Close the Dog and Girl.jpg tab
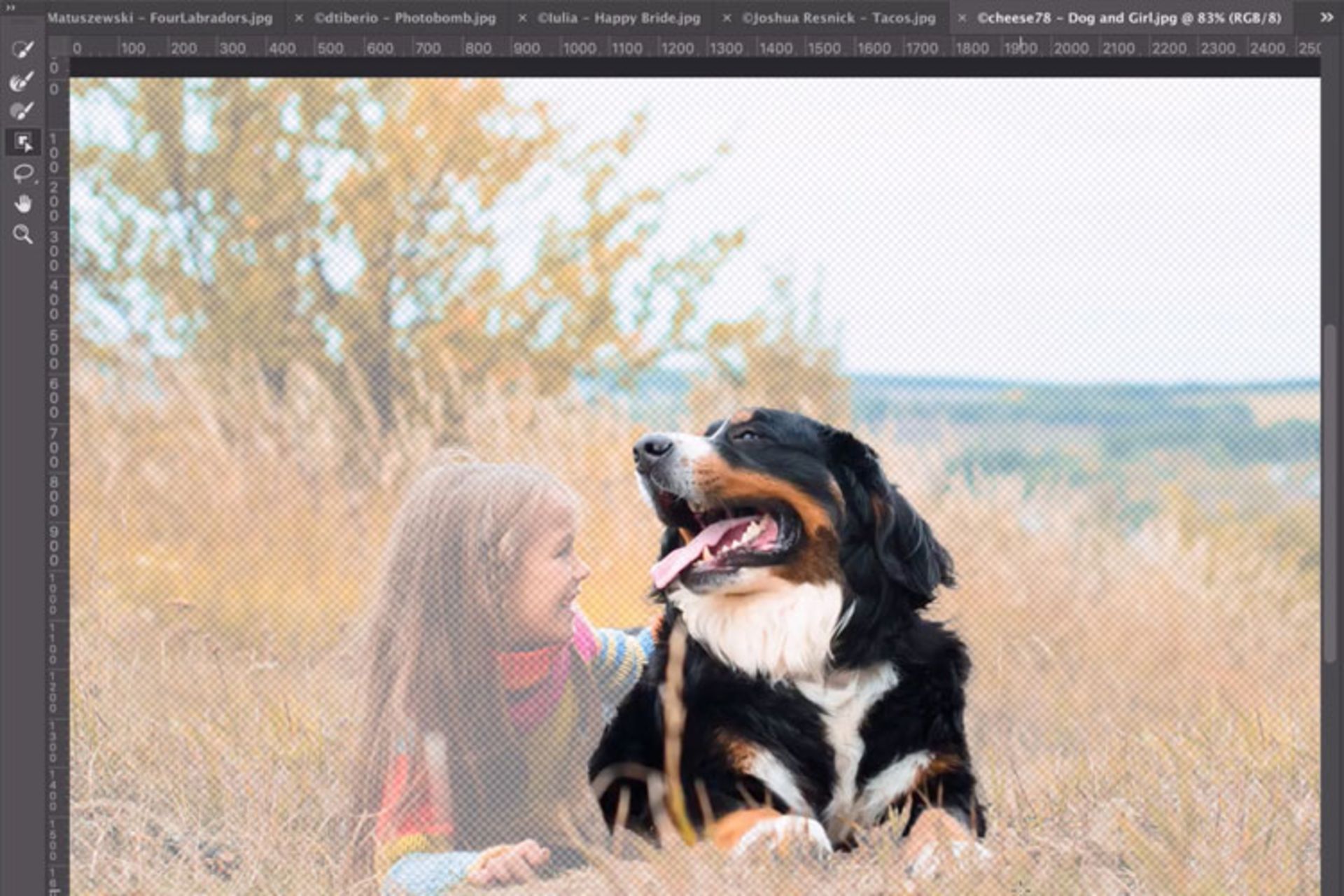Viewport: 1344px width, 896px height. 962,18
